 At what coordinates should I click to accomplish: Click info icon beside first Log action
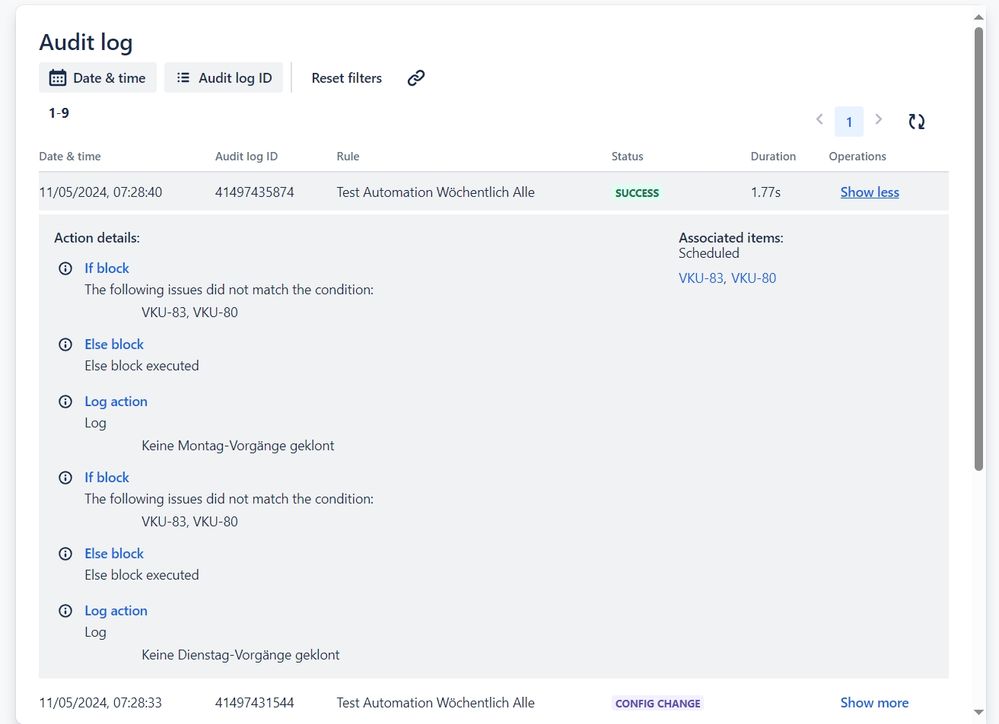click(65, 402)
